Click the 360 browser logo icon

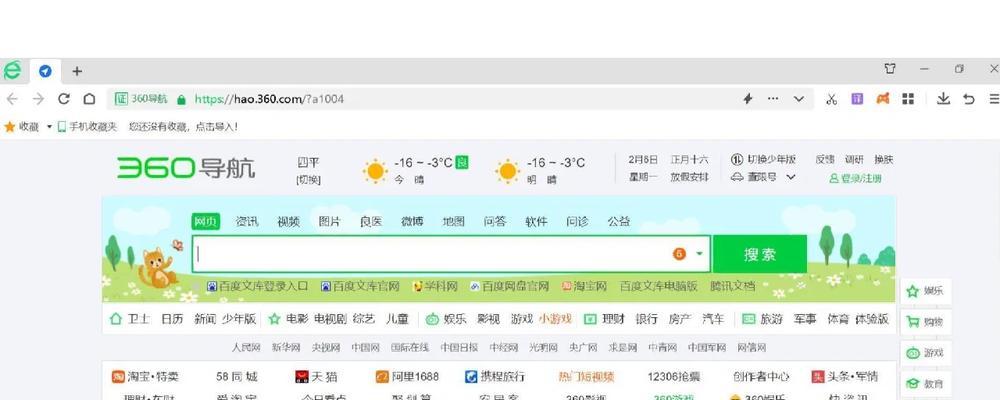pos(11,70)
